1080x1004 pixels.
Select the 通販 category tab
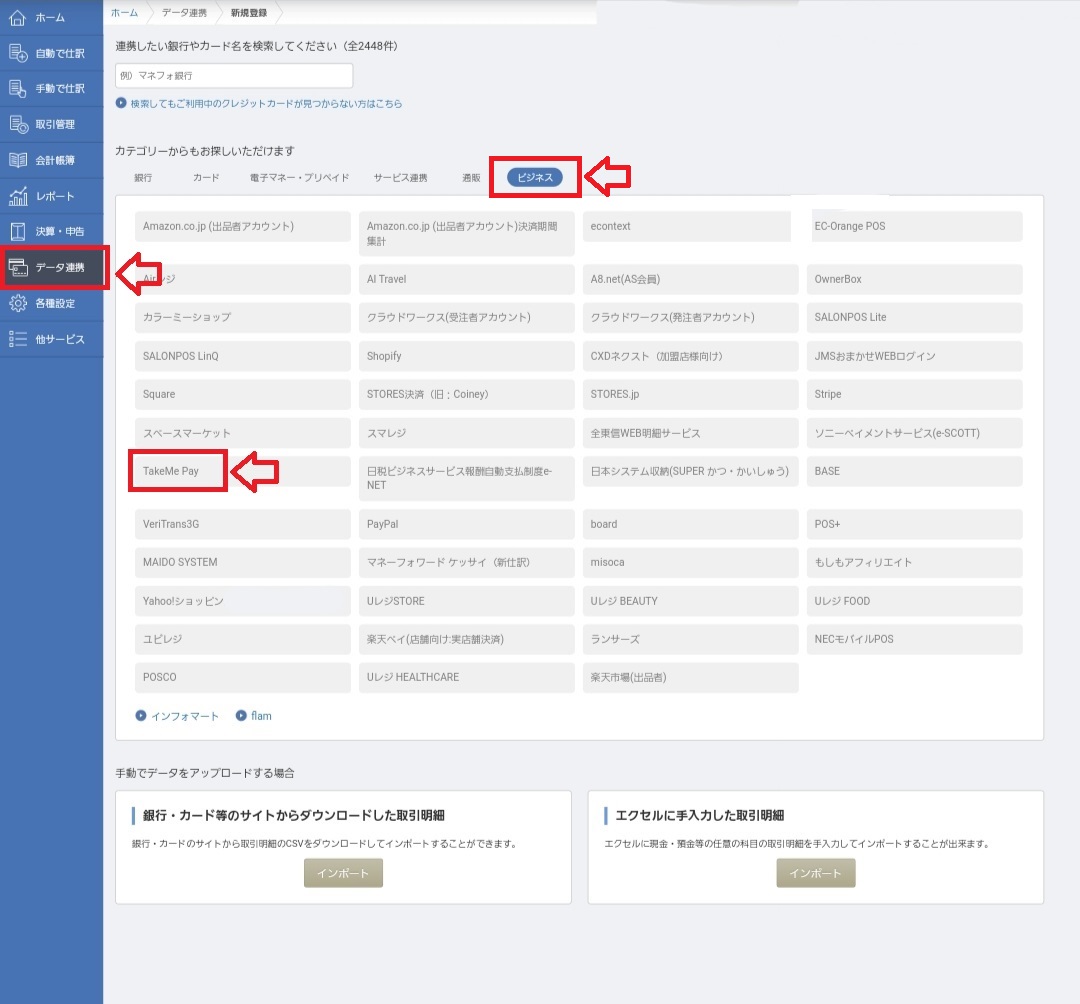pos(471,178)
